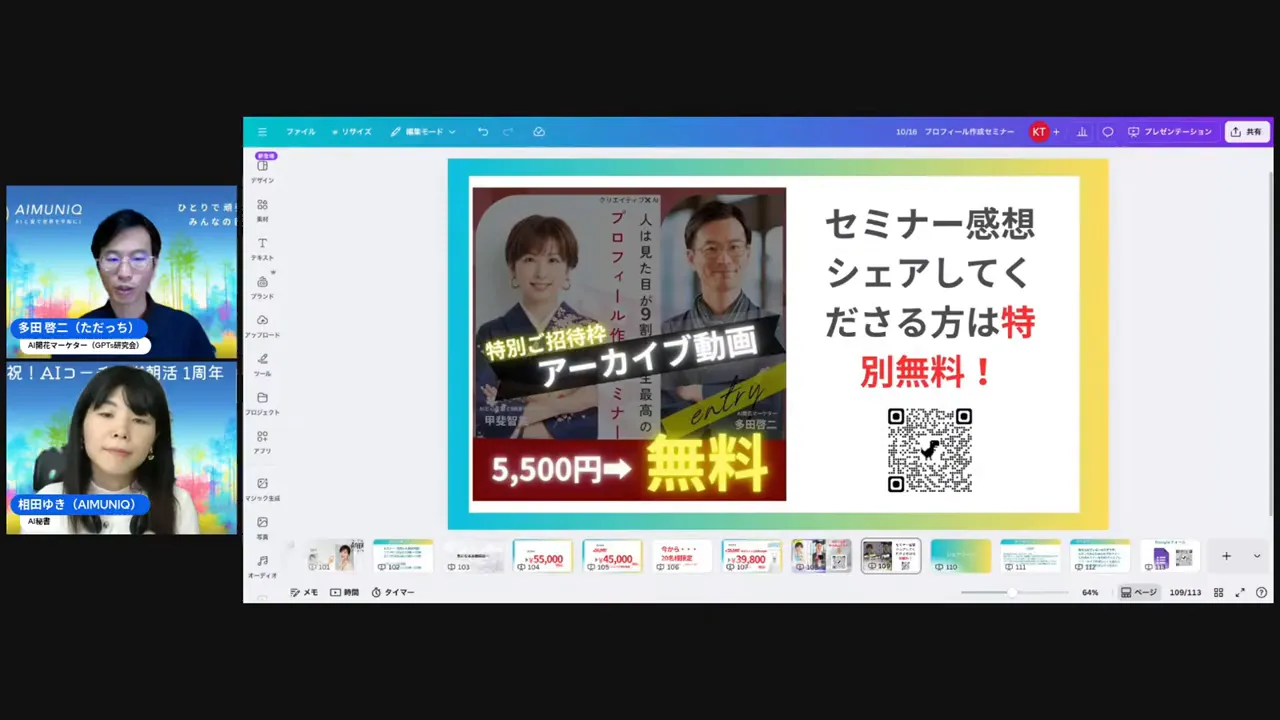The width and height of the screenshot is (1280, 720).
Task: Open the KT profile avatar
Action: [x=1039, y=132]
